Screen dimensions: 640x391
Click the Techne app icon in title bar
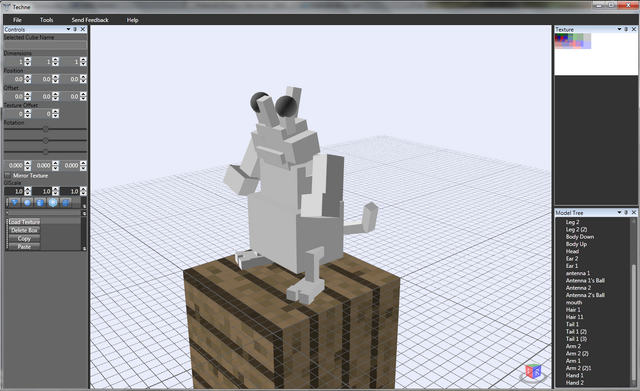click(7, 7)
